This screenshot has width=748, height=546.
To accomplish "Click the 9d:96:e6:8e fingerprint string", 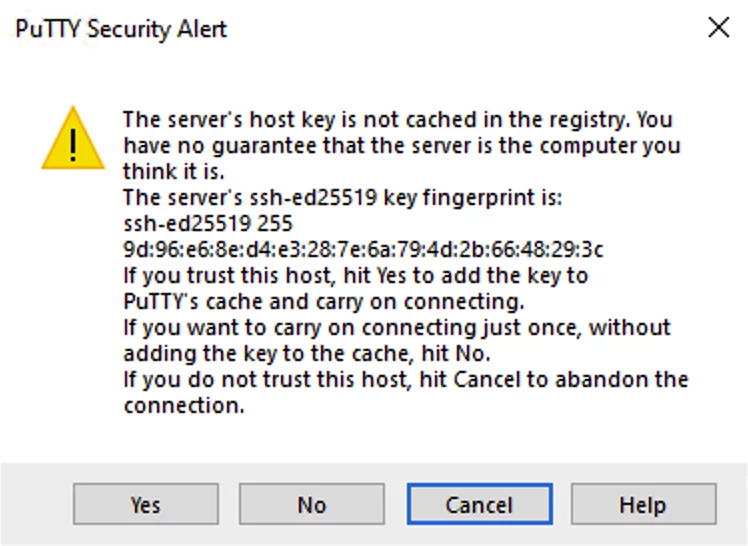I will 363,249.
